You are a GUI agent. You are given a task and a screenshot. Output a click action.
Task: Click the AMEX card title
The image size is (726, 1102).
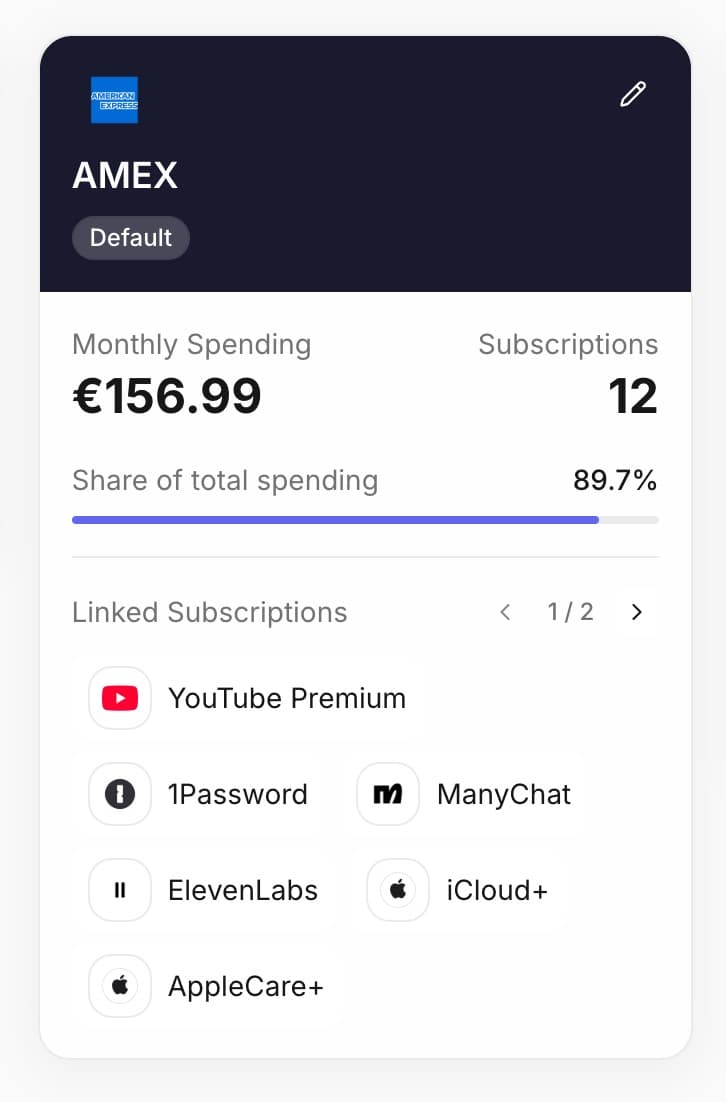pos(125,176)
